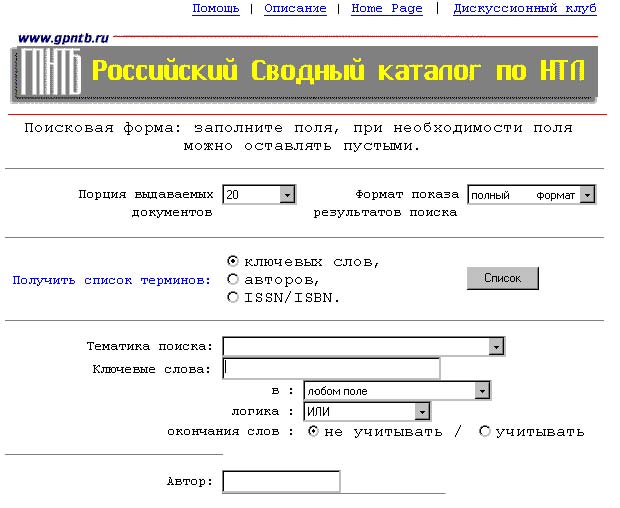
Task: Open Дискуссионный клуб link
Action: [525, 8]
